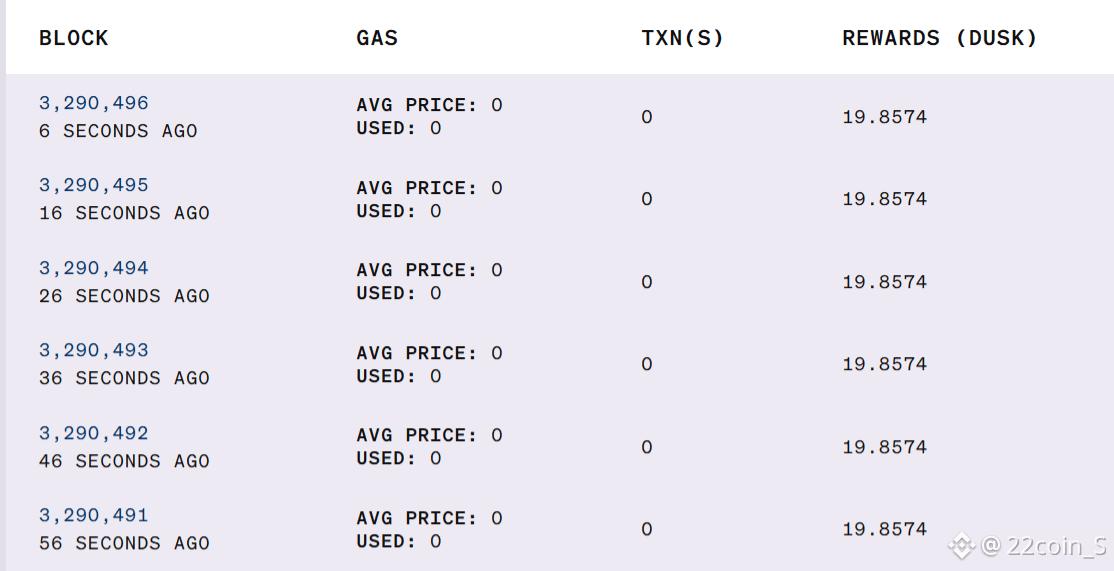
Task: Open block 3,290,496 details
Action: point(94,103)
